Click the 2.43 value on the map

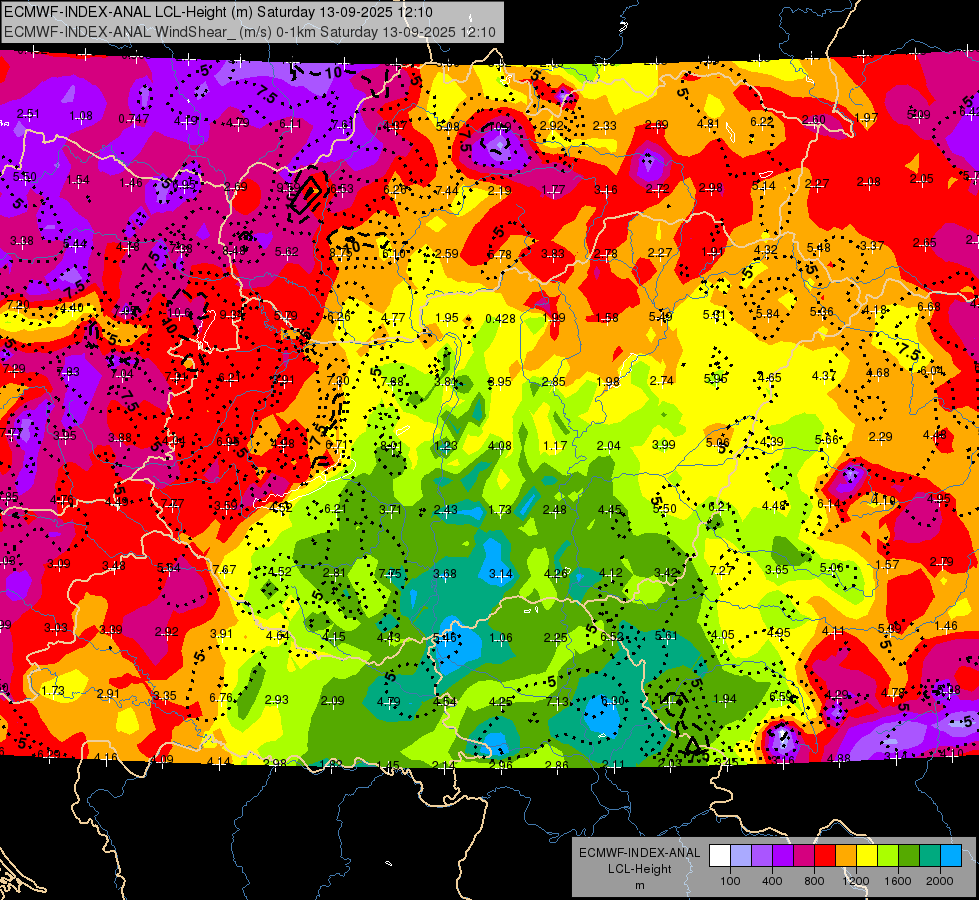point(445,510)
